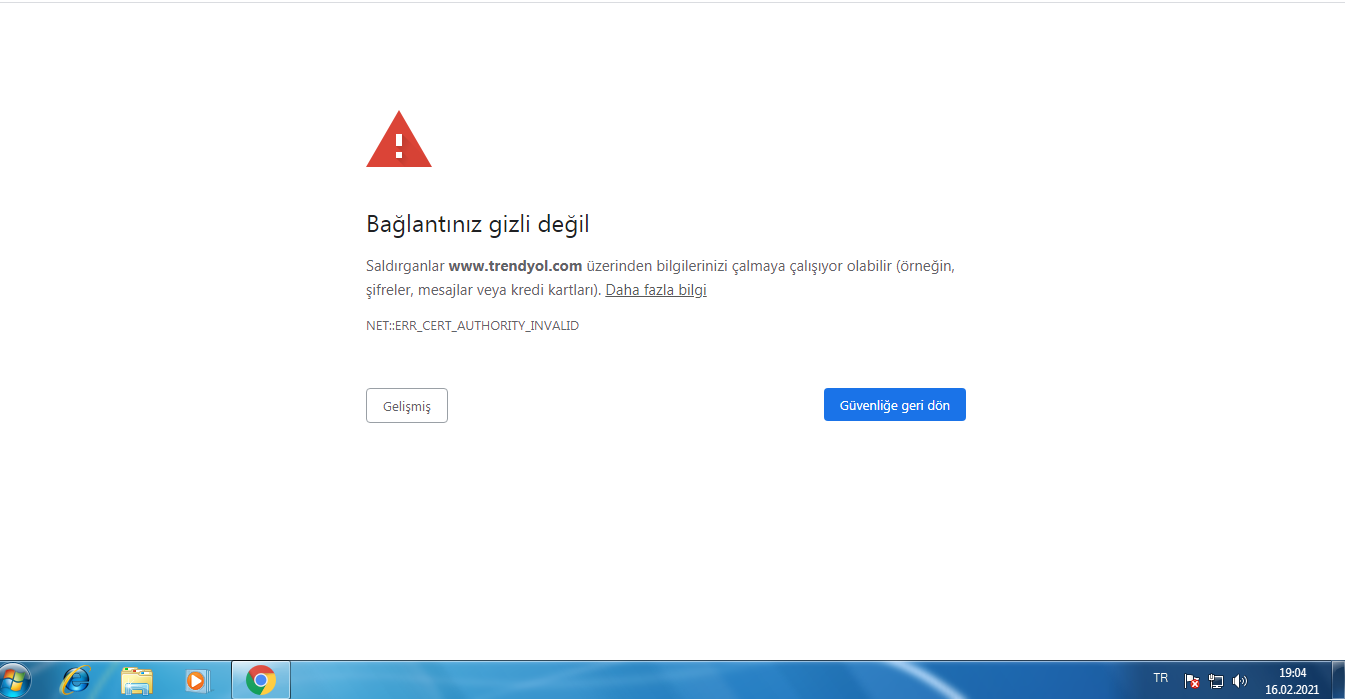The image size is (1345, 699).
Task: Launch Windows Media Player from the taskbar
Action: pyautogui.click(x=196, y=680)
